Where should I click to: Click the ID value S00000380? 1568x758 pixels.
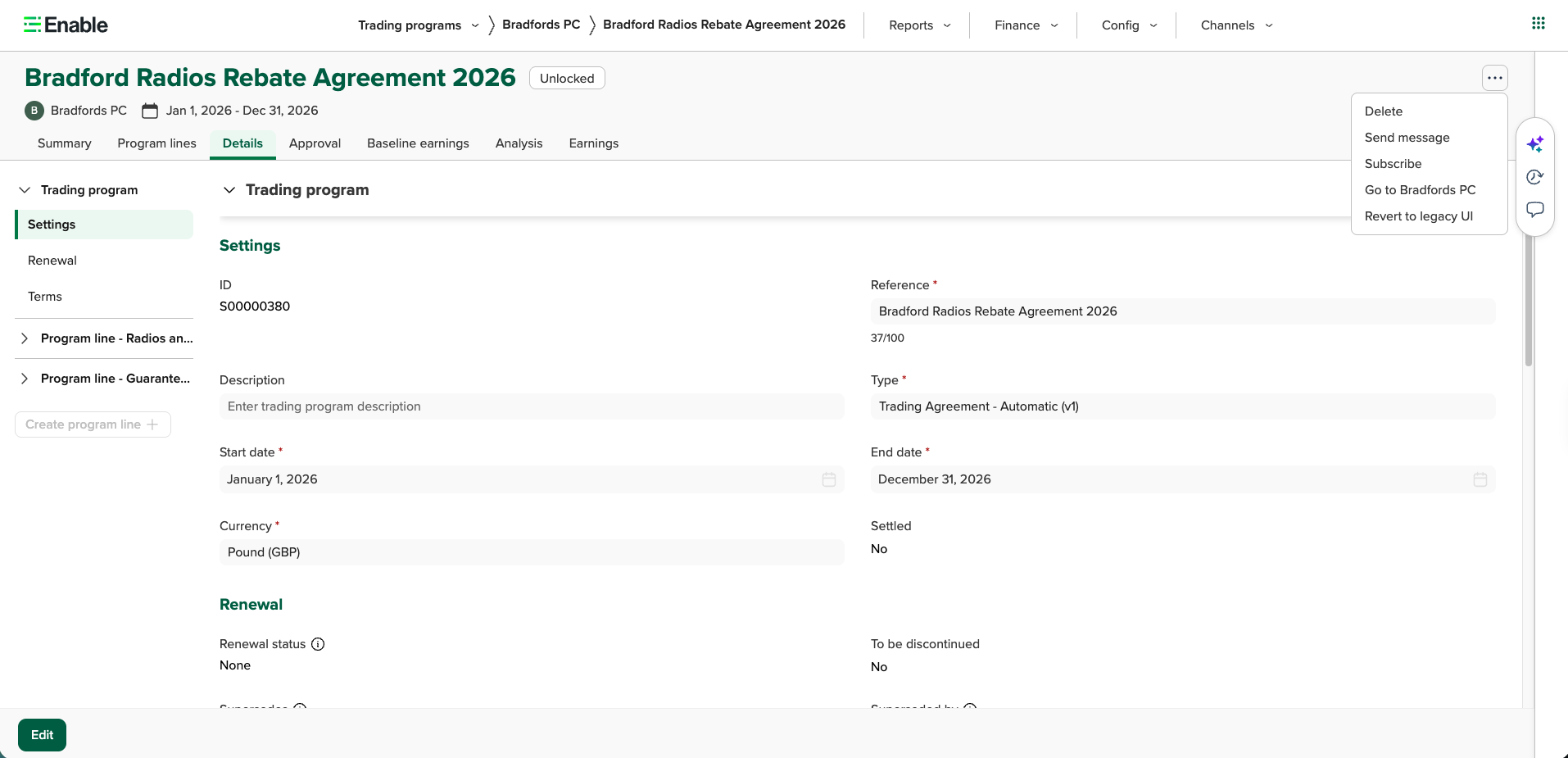click(x=255, y=306)
